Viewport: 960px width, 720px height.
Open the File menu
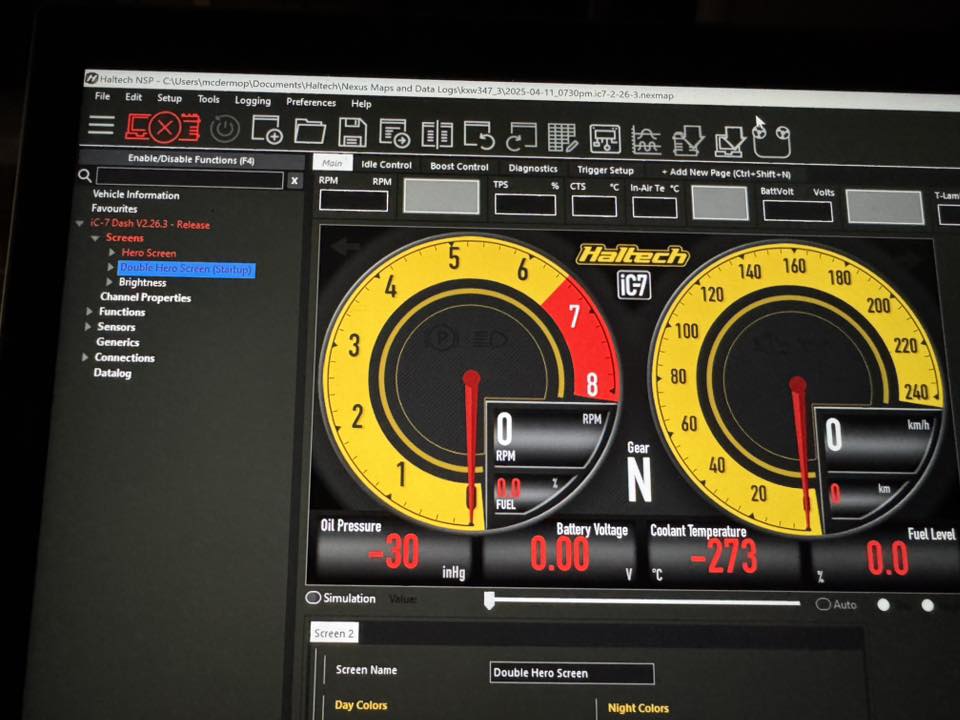tap(102, 96)
